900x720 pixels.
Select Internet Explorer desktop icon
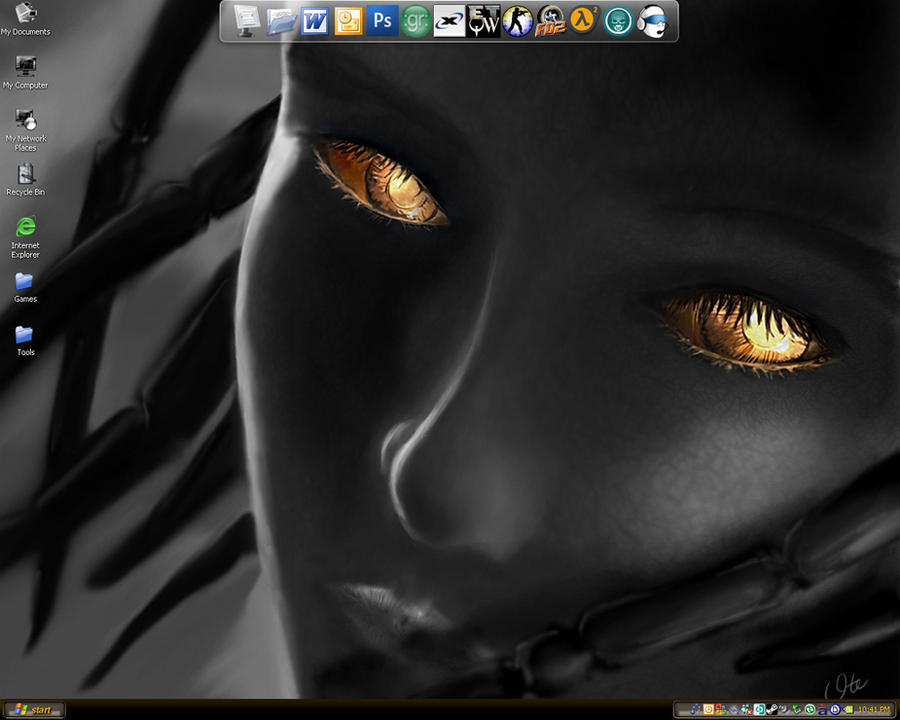[x=25, y=237]
